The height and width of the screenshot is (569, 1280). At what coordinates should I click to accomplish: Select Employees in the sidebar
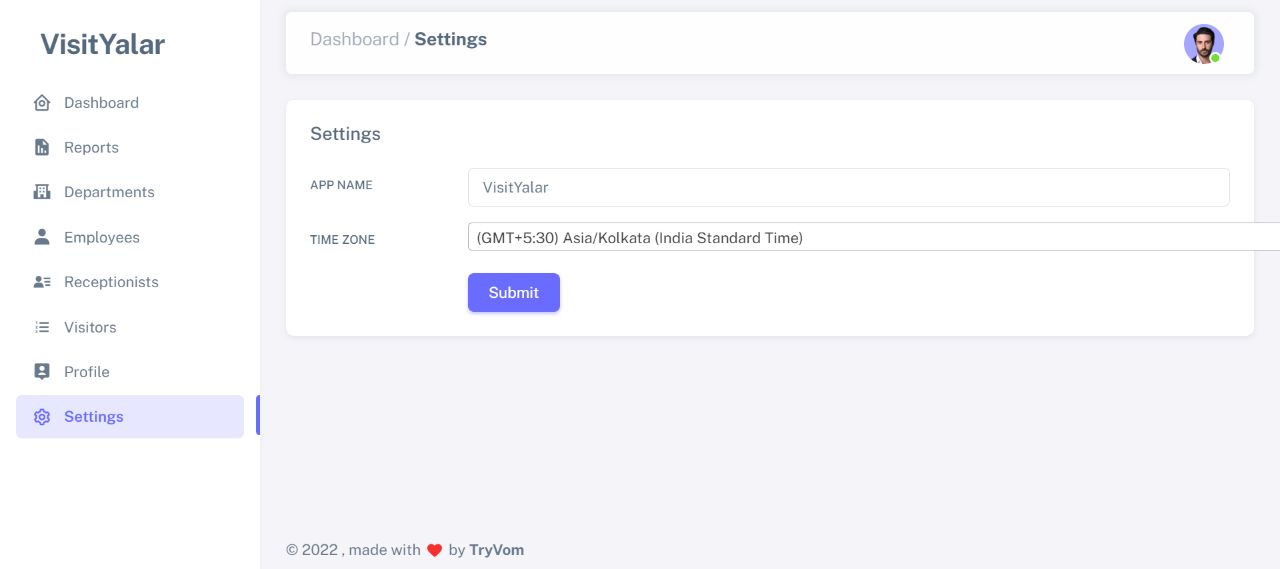point(102,237)
